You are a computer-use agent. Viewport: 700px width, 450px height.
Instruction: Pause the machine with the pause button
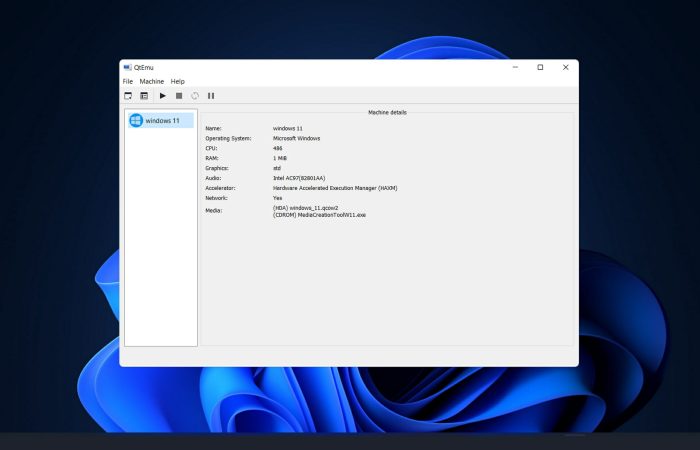[x=211, y=96]
